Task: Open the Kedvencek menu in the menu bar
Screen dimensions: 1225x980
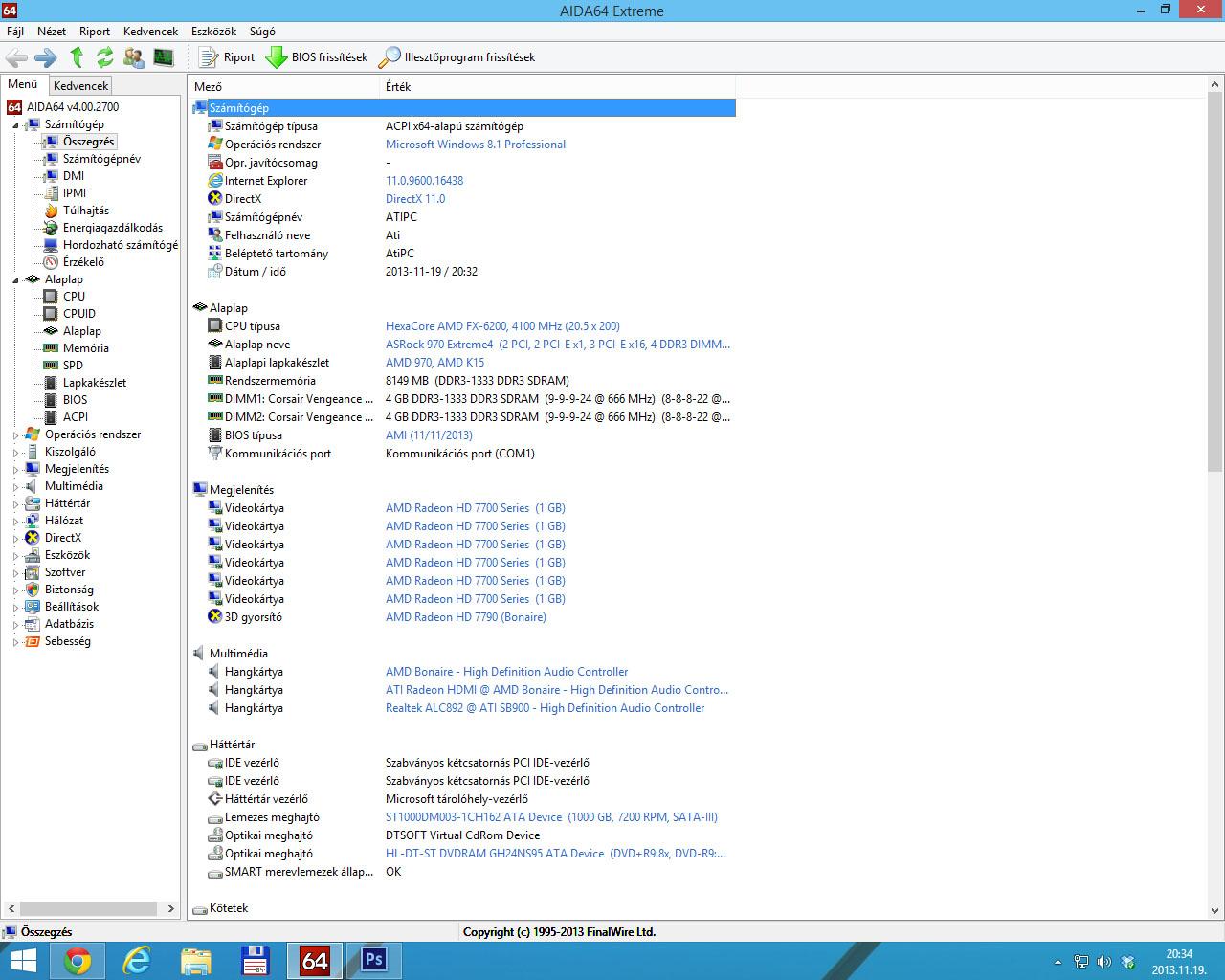Action: [x=150, y=32]
